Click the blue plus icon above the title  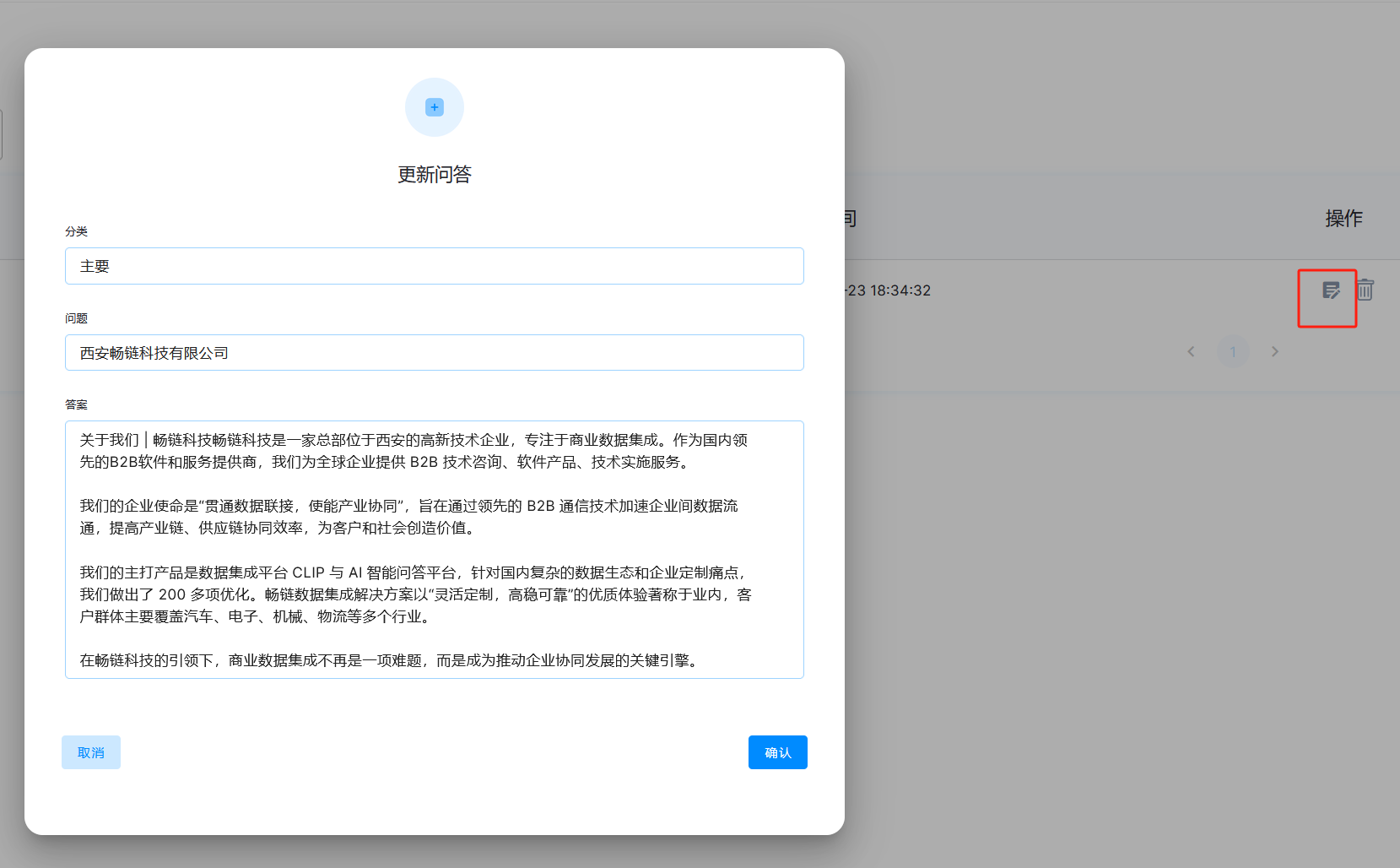coord(435,107)
